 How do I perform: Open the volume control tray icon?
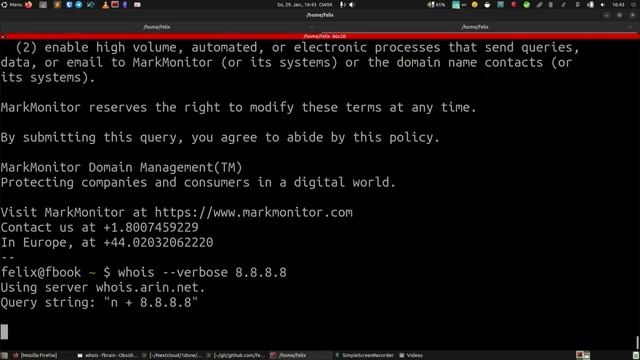603,4
